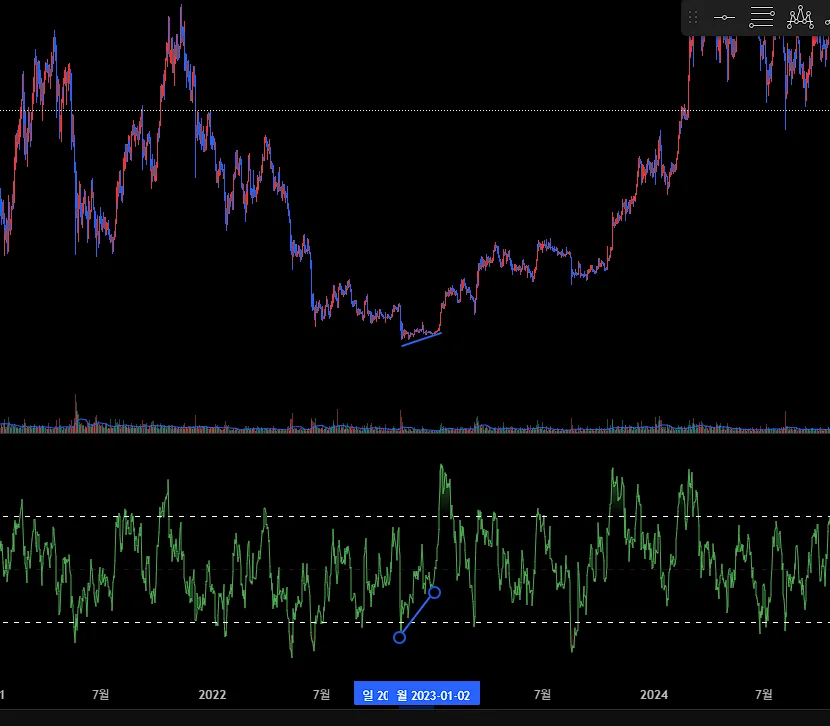
Task: Click the 2022 label on the time axis
Action: click(212, 695)
